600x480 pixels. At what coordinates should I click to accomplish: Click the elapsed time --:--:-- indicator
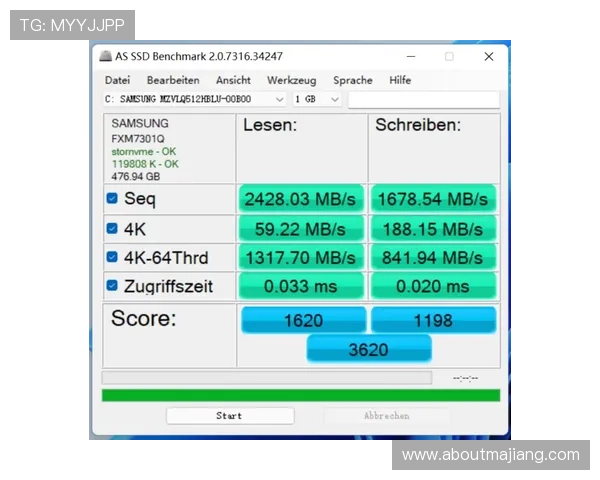coord(465,378)
